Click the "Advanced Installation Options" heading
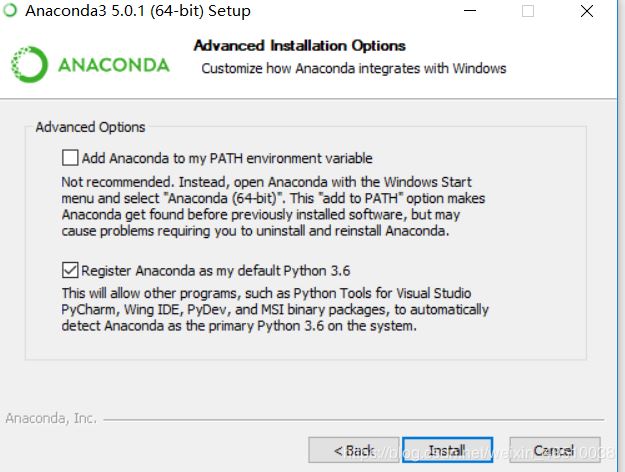The image size is (625, 472). pos(299,46)
